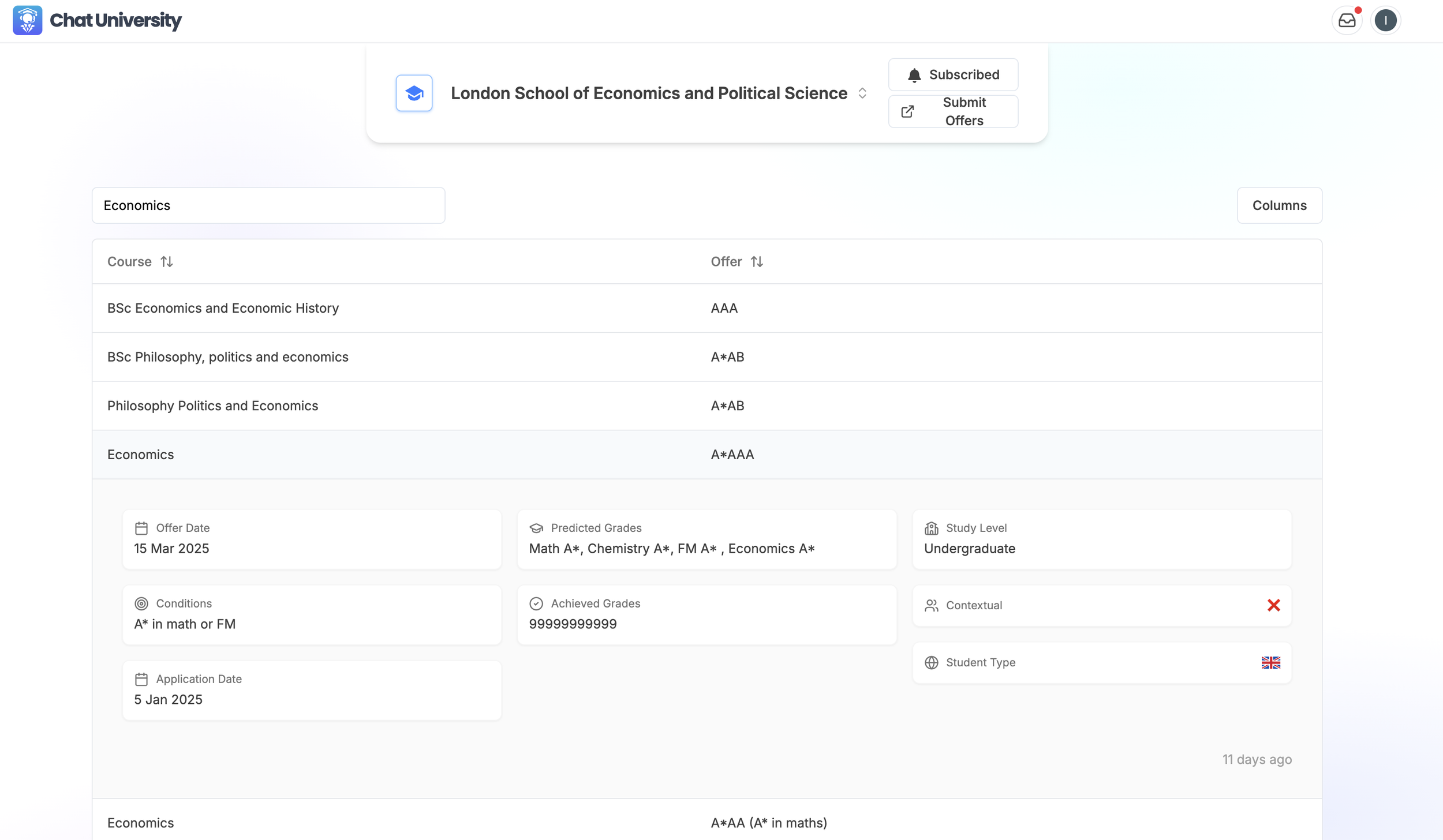Screen dimensions: 1443x840
Task: Click the Conditions target icon
Action: [141, 603]
